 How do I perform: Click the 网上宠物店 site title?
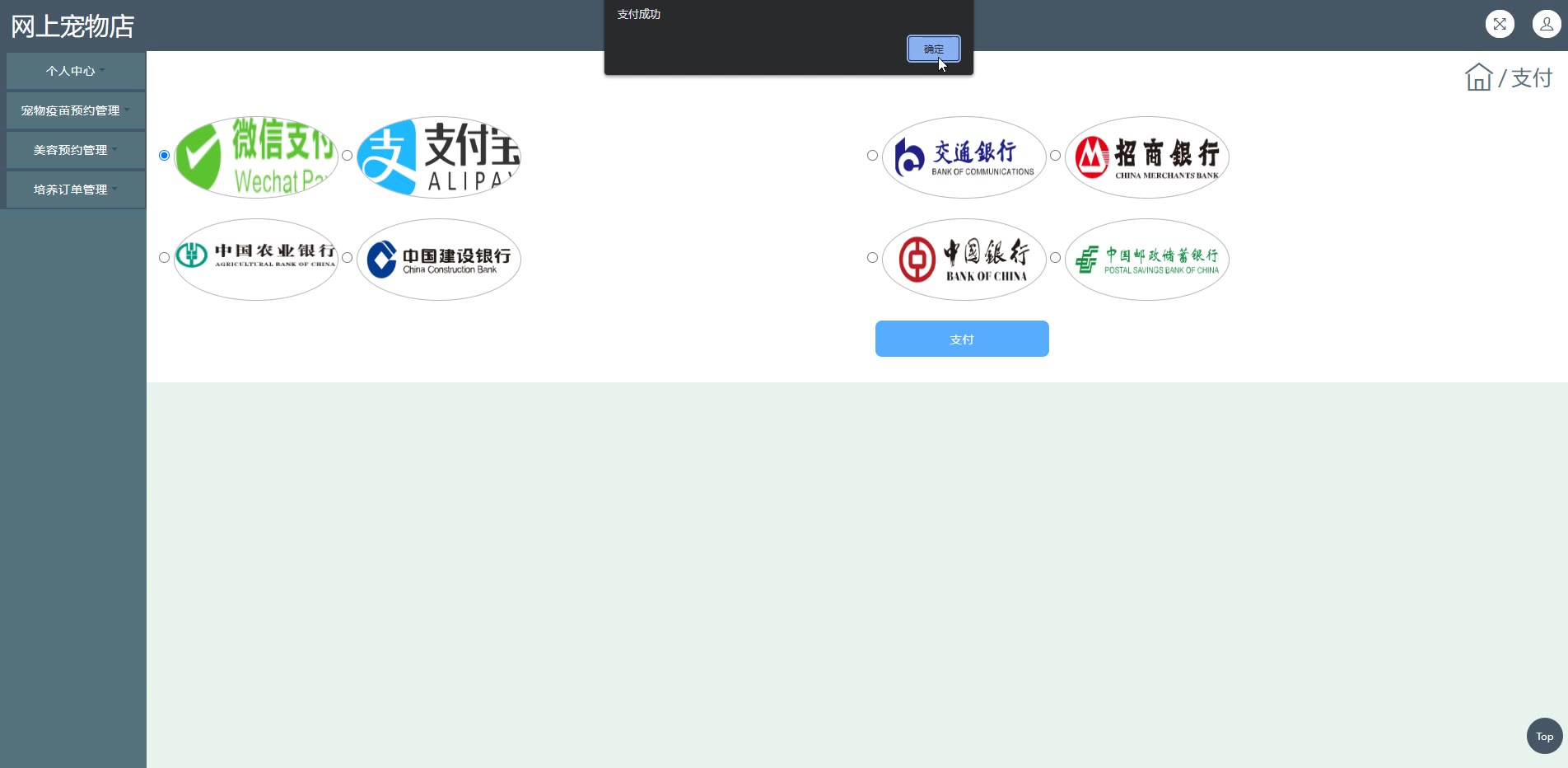[72, 26]
